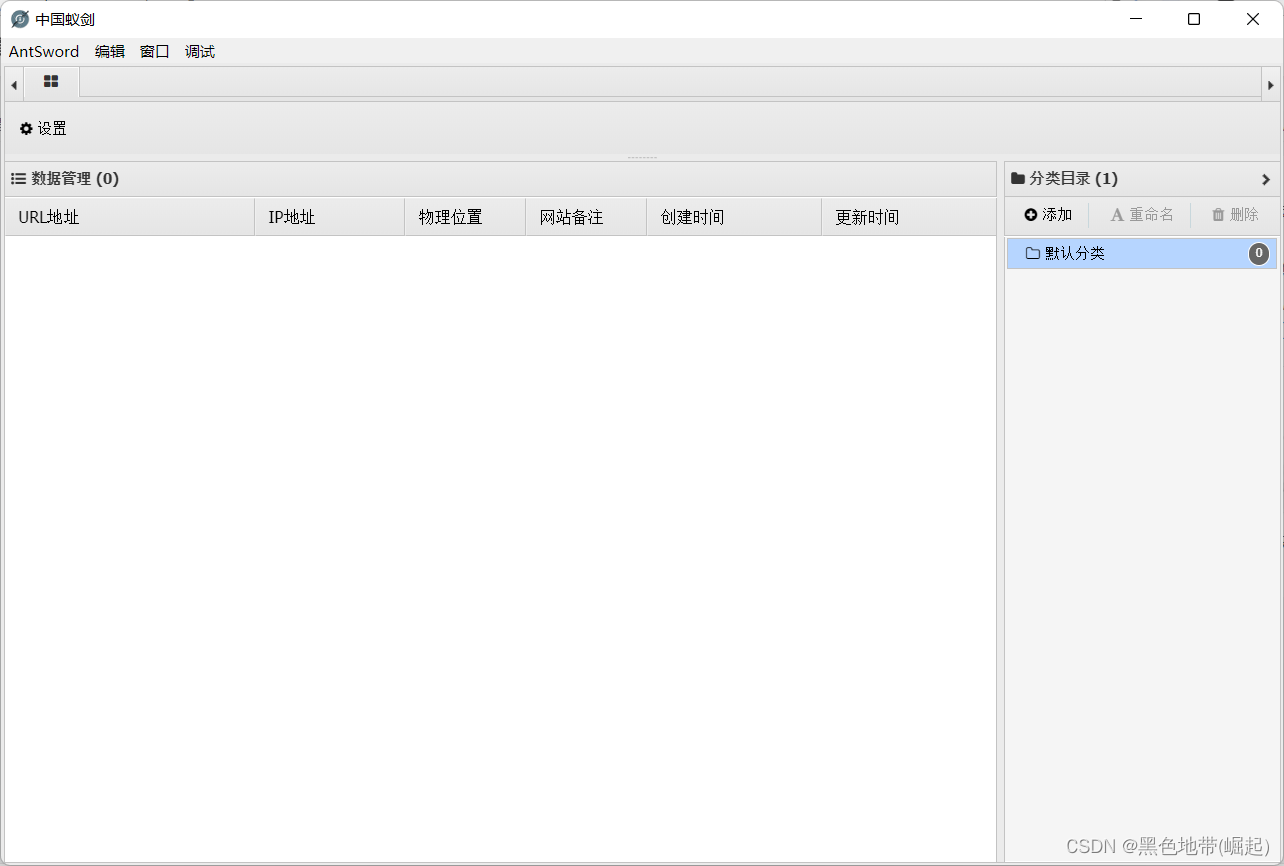Select the home grid tab icon
The height and width of the screenshot is (866, 1284).
tap(51, 82)
